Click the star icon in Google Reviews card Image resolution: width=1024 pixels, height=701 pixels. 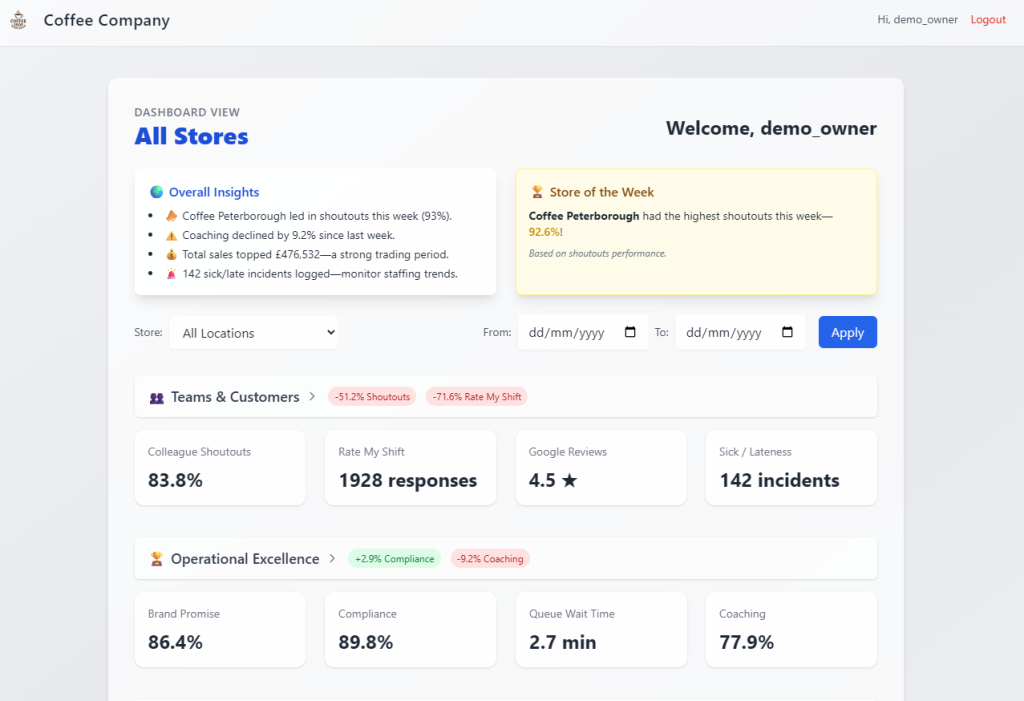point(569,481)
